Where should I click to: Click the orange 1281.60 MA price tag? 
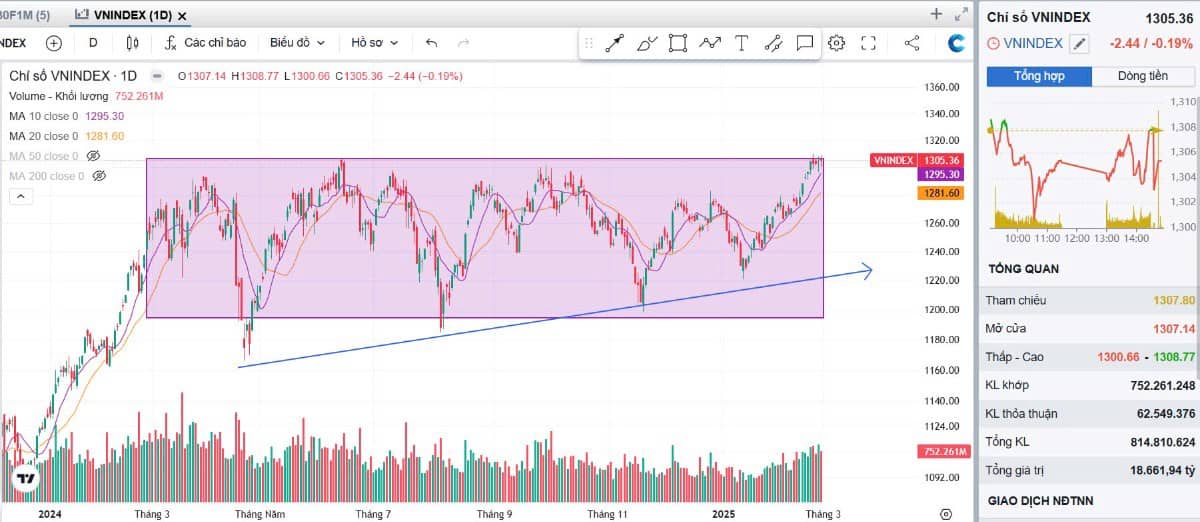(941, 193)
